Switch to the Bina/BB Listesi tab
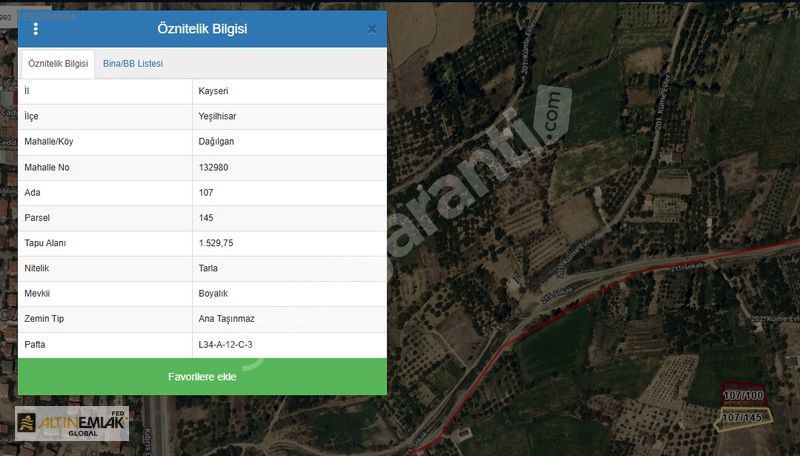 click(x=133, y=64)
